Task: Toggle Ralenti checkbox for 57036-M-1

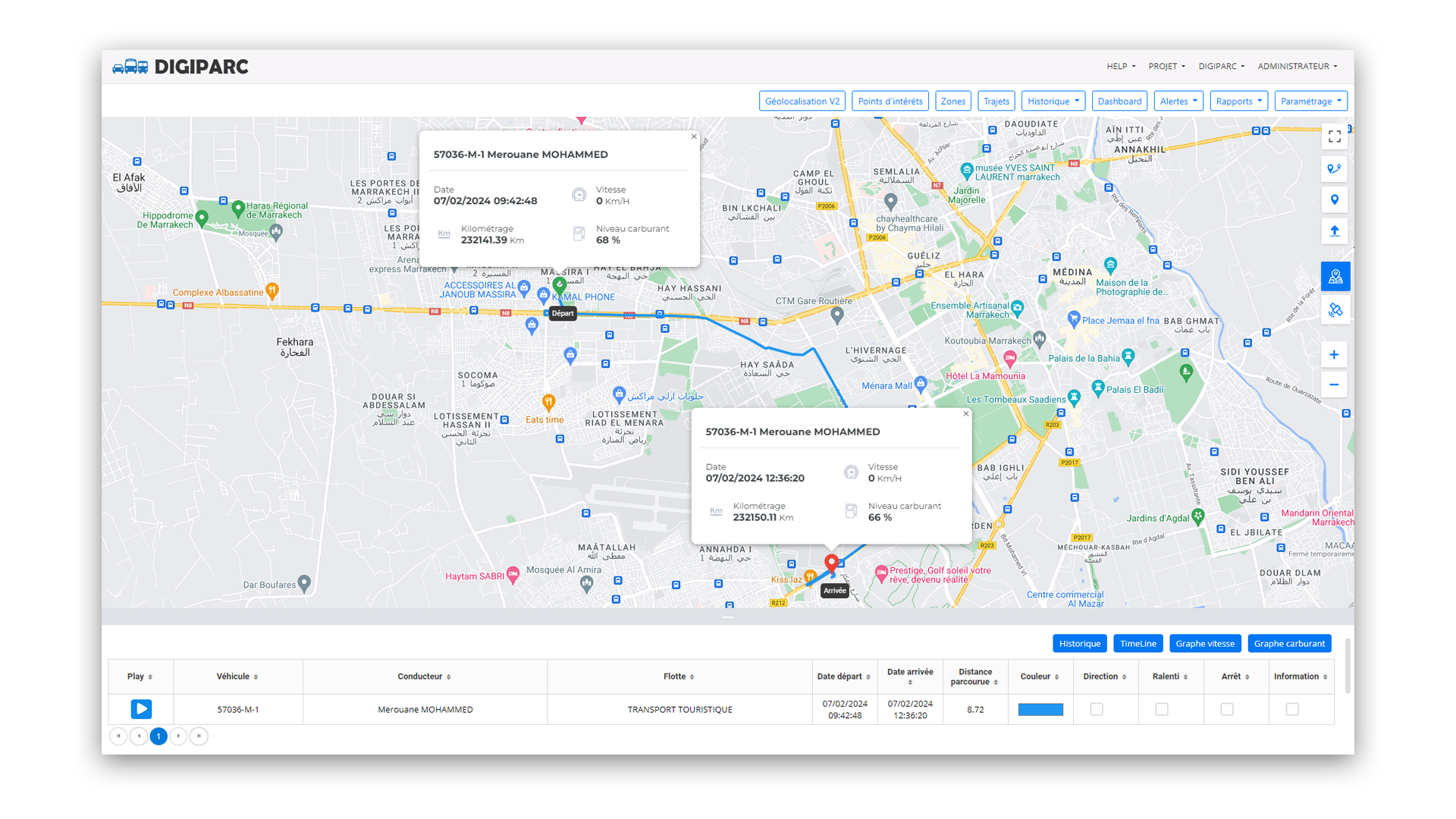Action: click(x=1162, y=709)
